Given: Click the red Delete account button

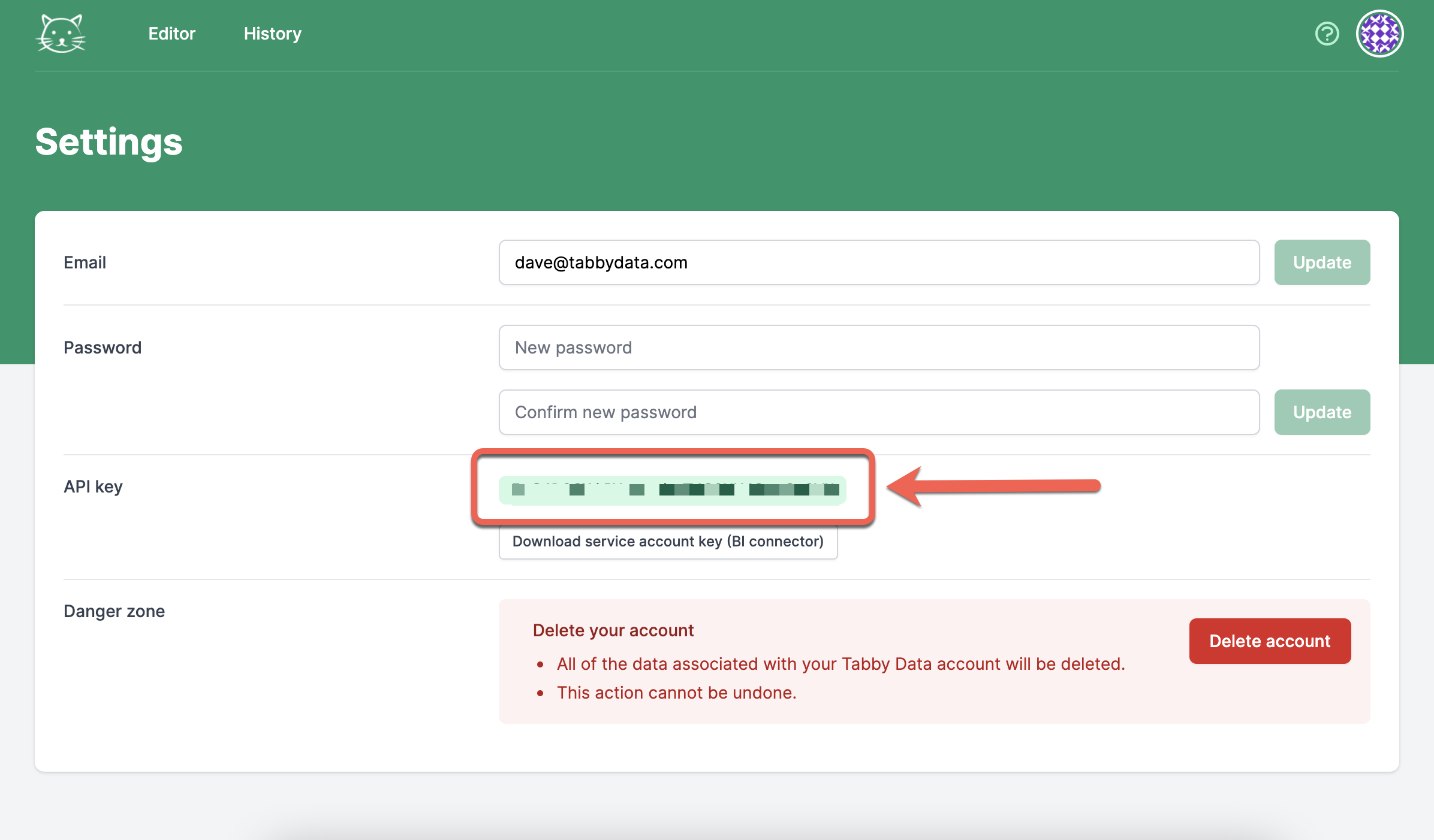Looking at the screenshot, I should [x=1270, y=641].
